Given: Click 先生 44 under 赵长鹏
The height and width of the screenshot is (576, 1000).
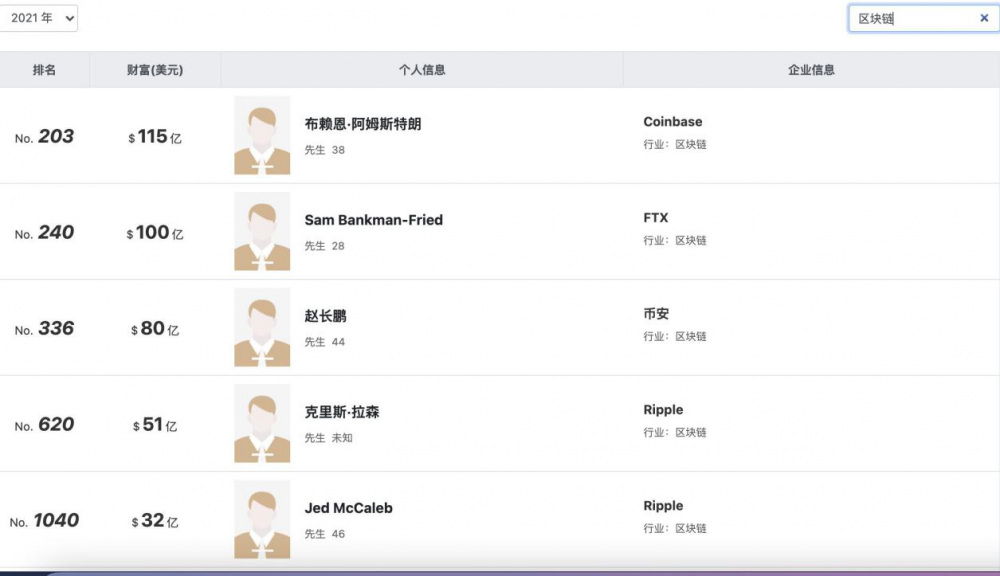Looking at the screenshot, I should pyautogui.click(x=325, y=342).
